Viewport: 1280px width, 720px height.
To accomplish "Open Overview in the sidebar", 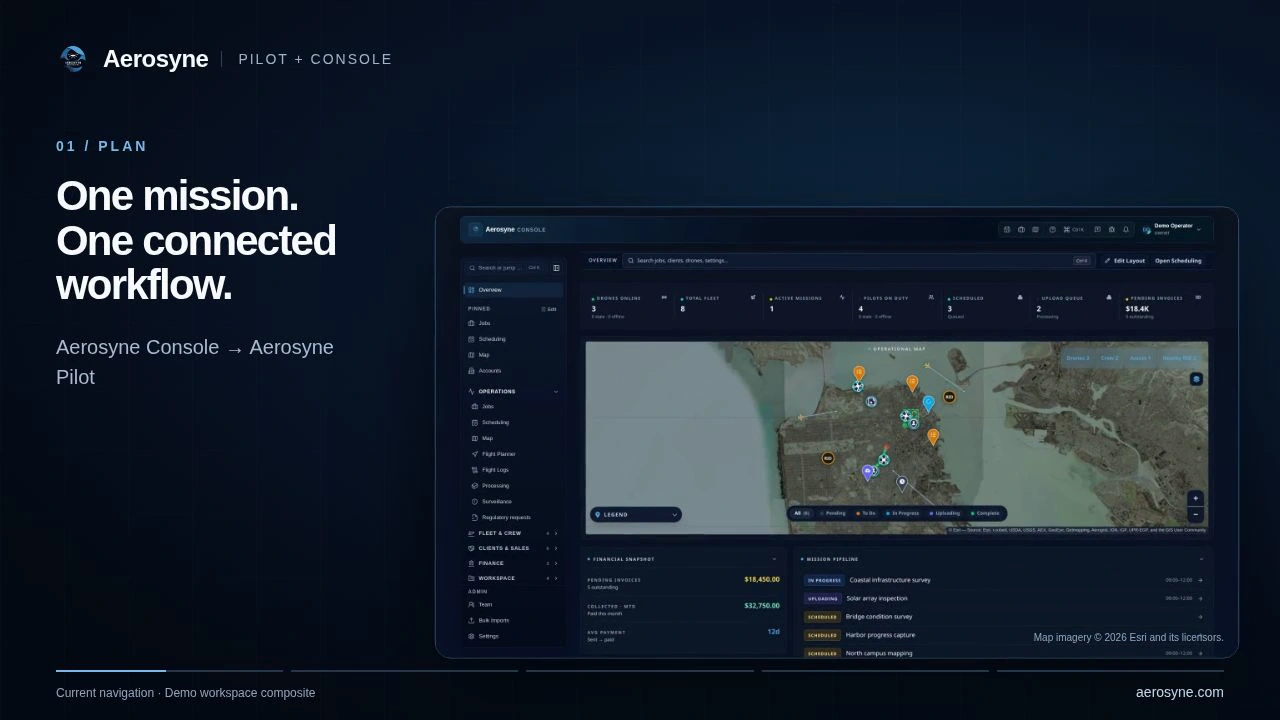I will click(513, 290).
